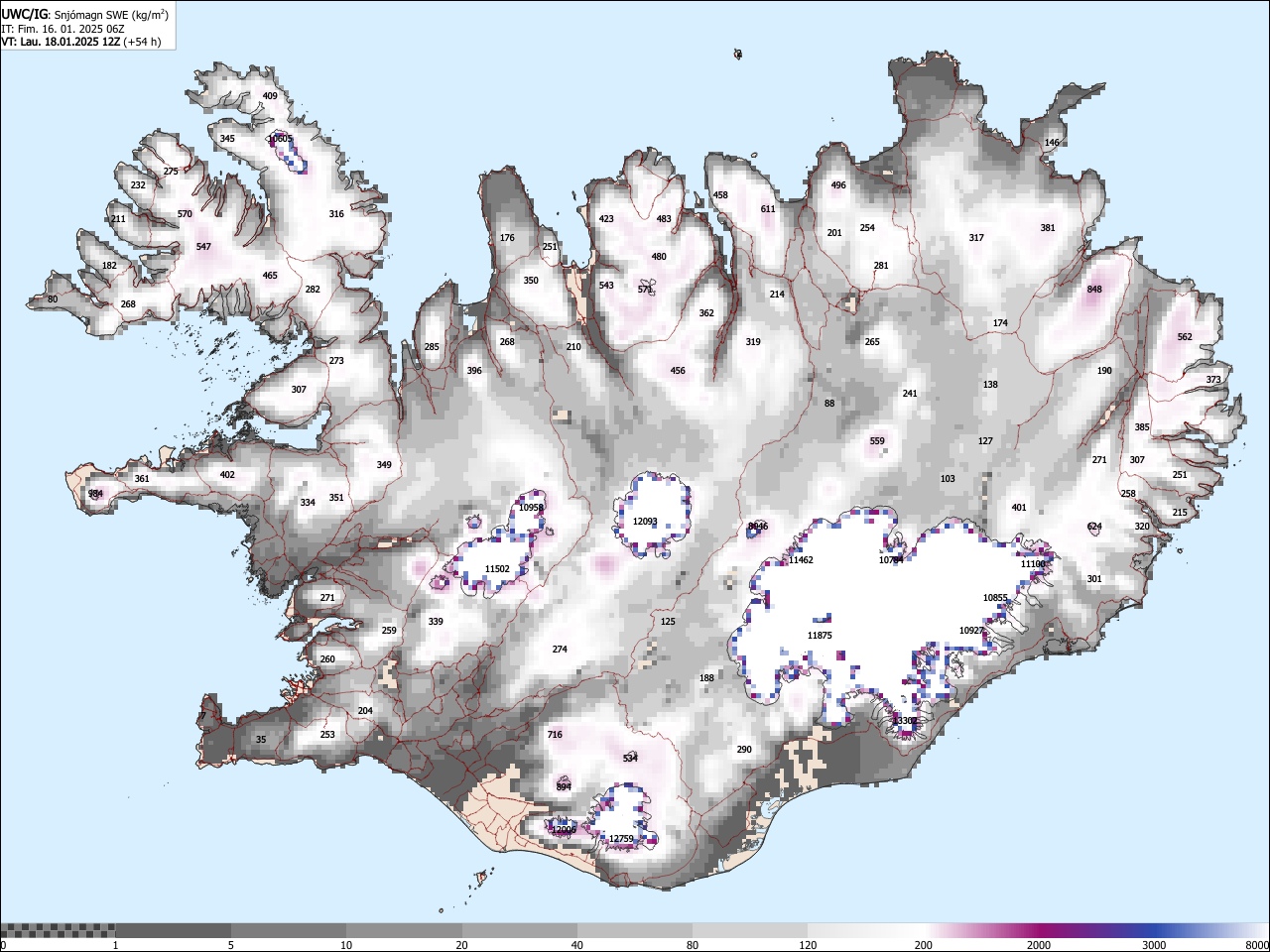Click the glacier value '12759' in the south
This screenshot has height=952, width=1270.
click(x=621, y=839)
